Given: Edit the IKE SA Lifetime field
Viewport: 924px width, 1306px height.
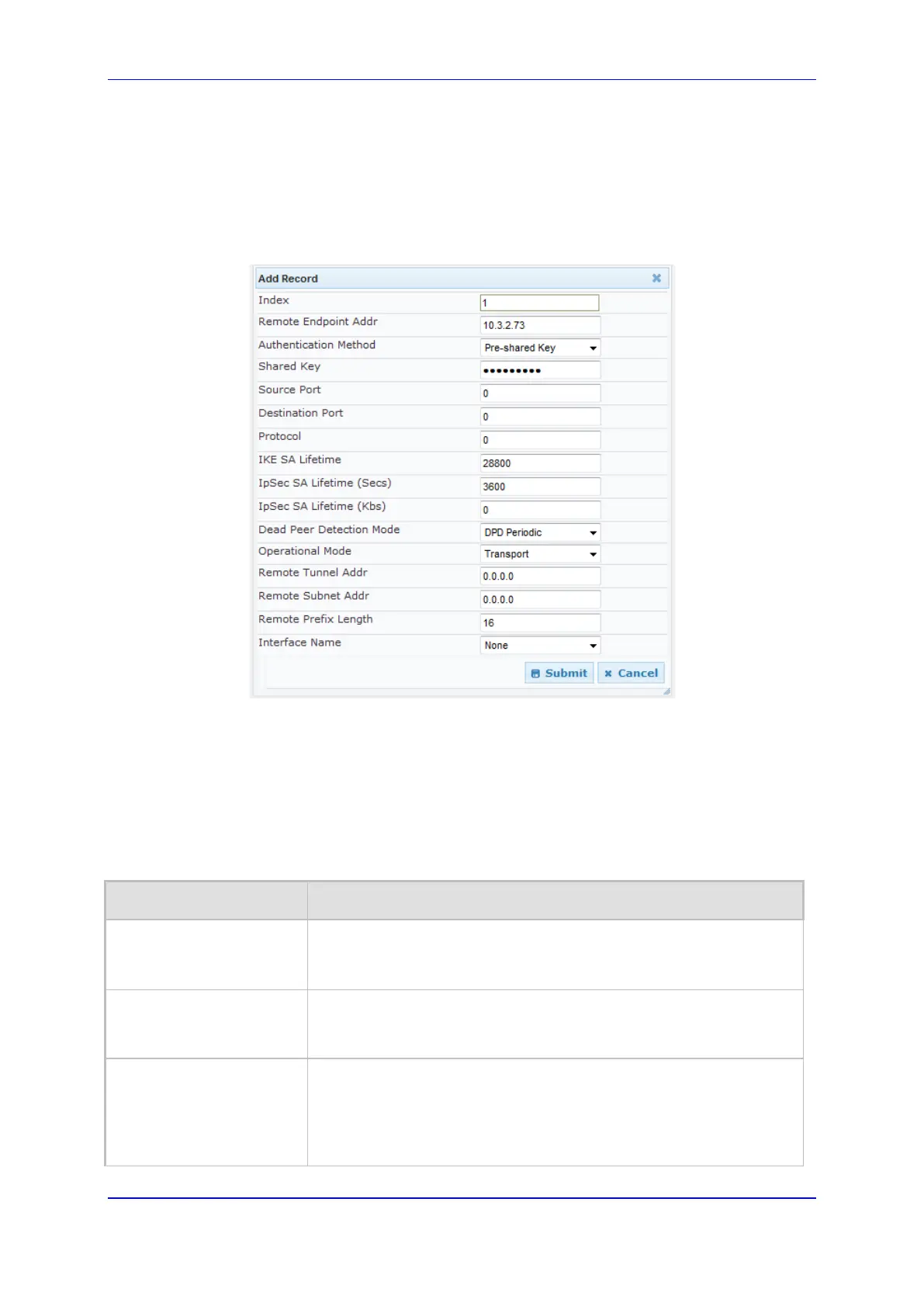Looking at the screenshot, I should click(x=540, y=463).
